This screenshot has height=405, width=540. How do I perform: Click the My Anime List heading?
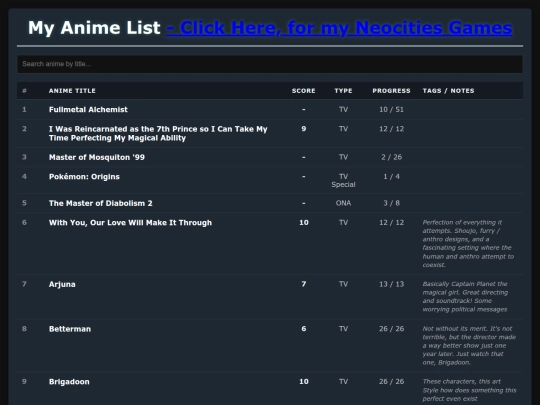click(x=94, y=28)
